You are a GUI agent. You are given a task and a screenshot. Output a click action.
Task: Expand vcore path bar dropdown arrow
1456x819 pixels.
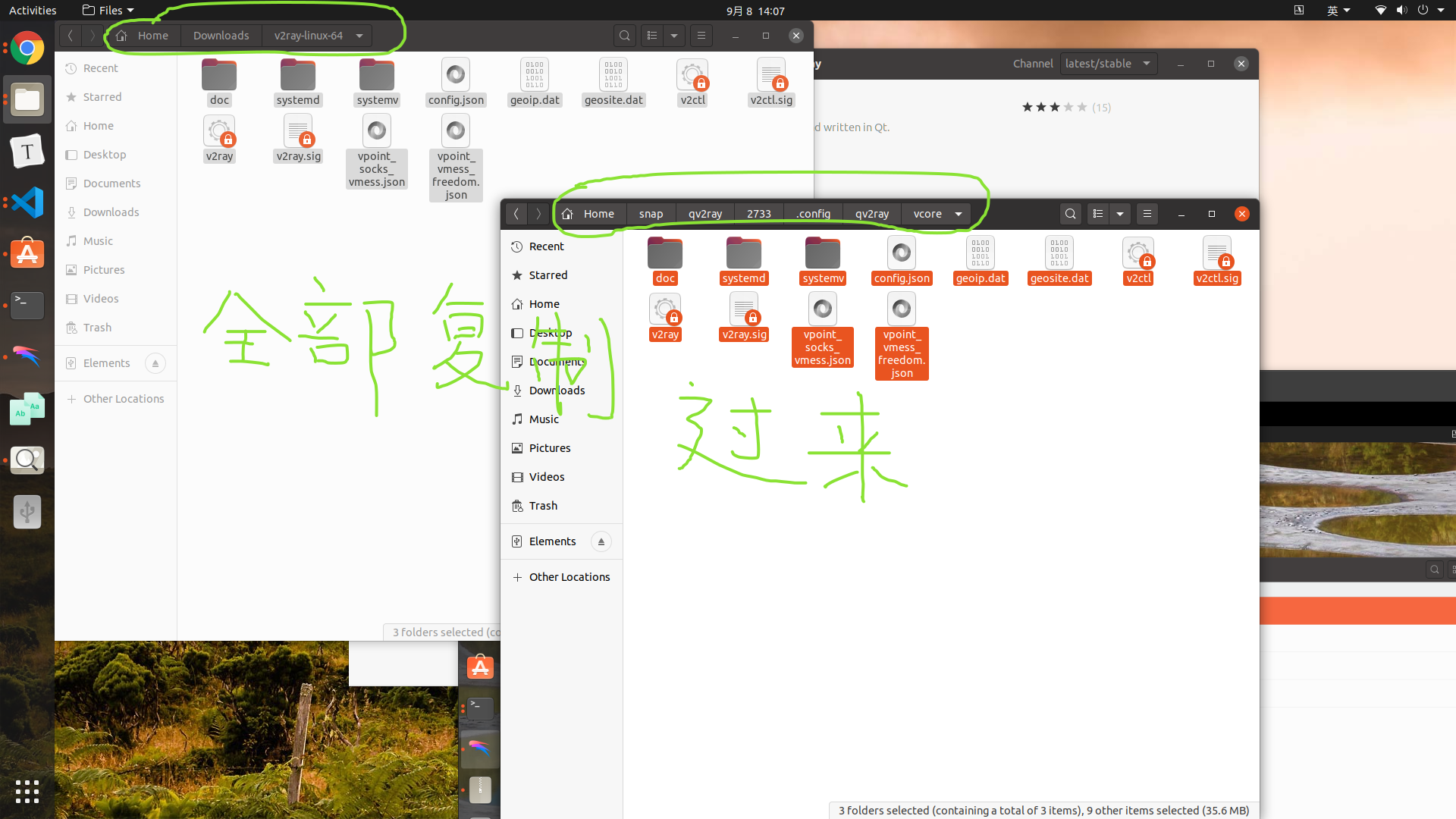pos(959,214)
